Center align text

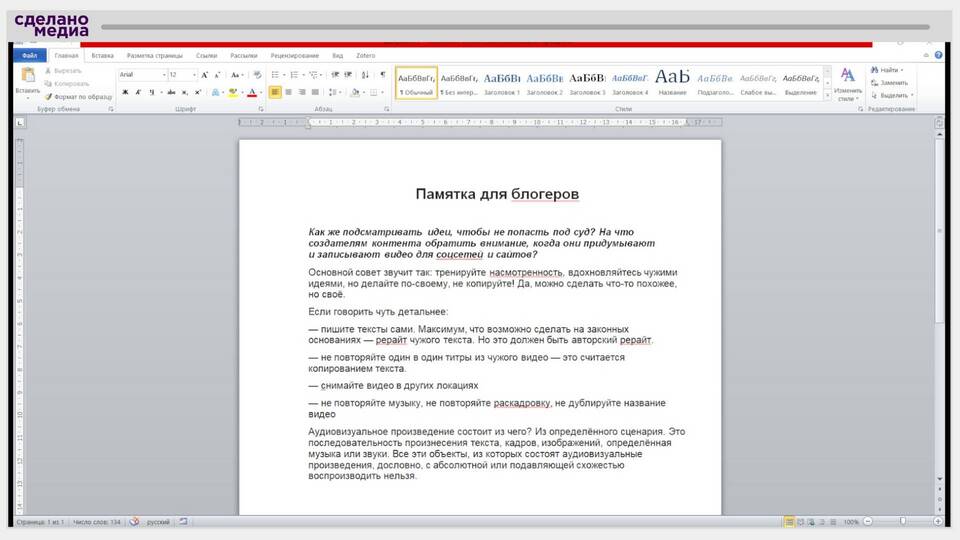[288, 92]
